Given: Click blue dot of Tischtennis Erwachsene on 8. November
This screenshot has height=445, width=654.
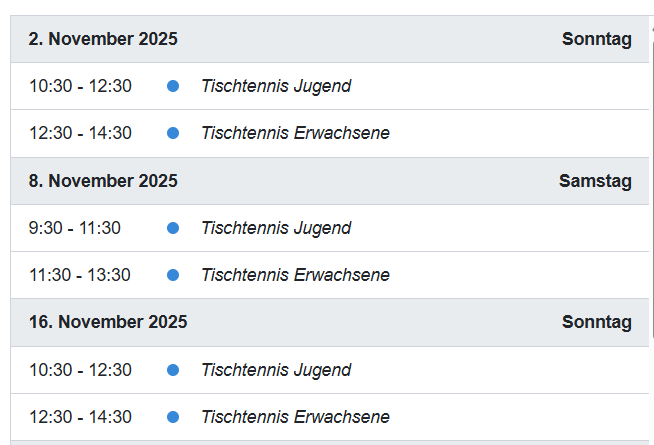Looking at the screenshot, I should click(173, 275).
